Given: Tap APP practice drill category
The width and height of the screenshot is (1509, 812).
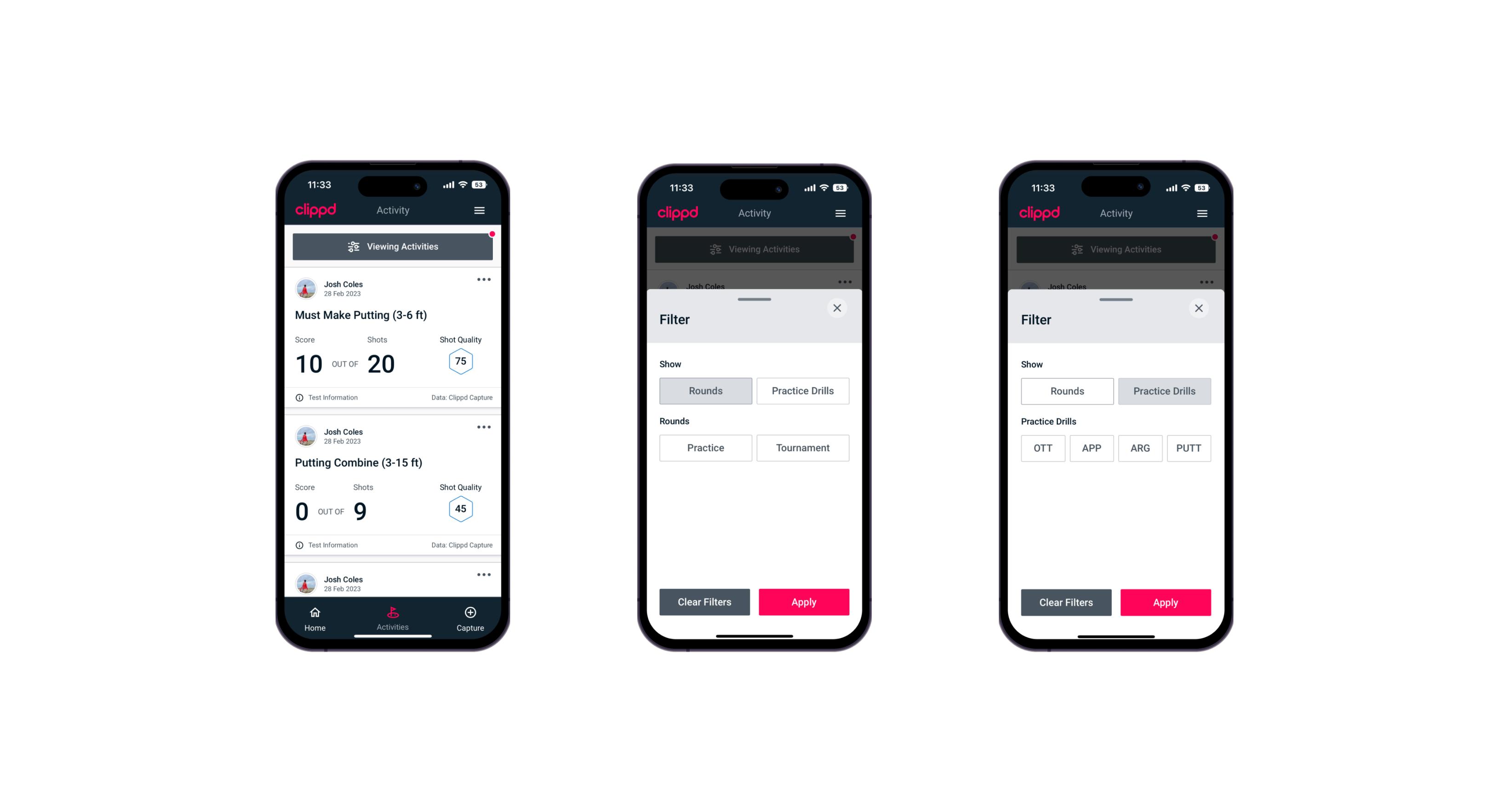Looking at the screenshot, I should (1091, 447).
